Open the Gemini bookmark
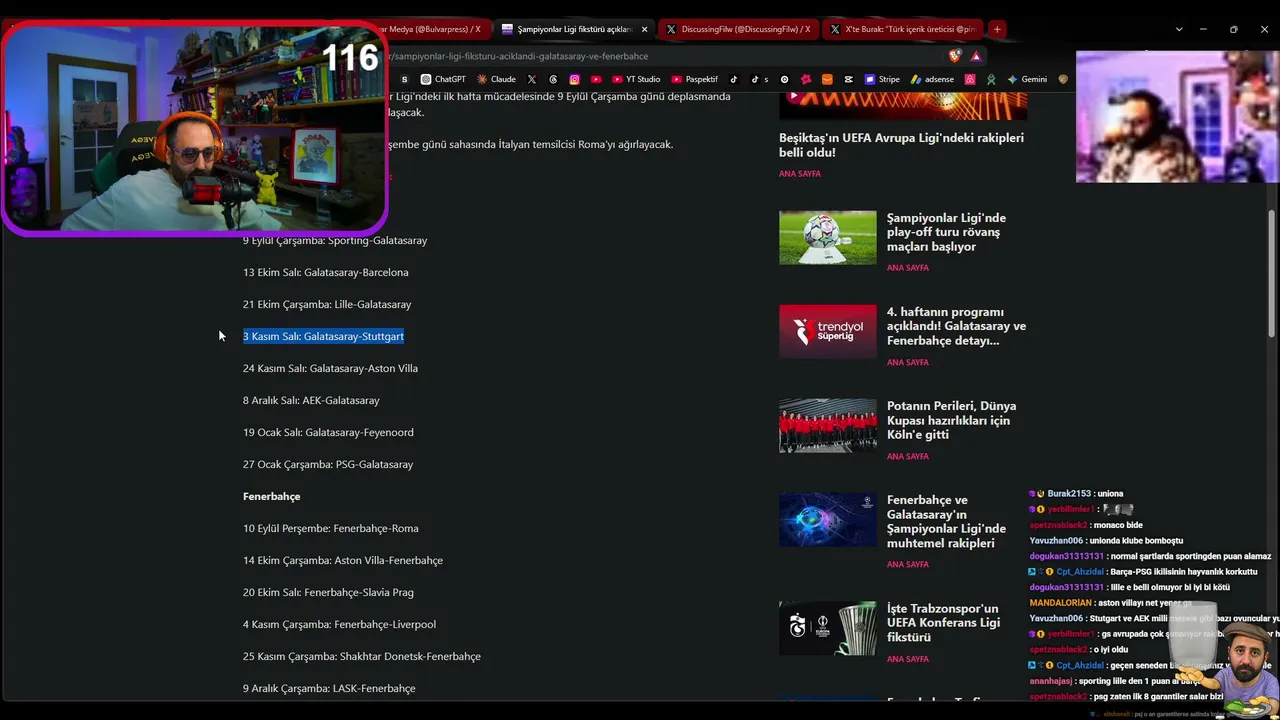Screen dimensions: 1280x720 click(1027, 79)
